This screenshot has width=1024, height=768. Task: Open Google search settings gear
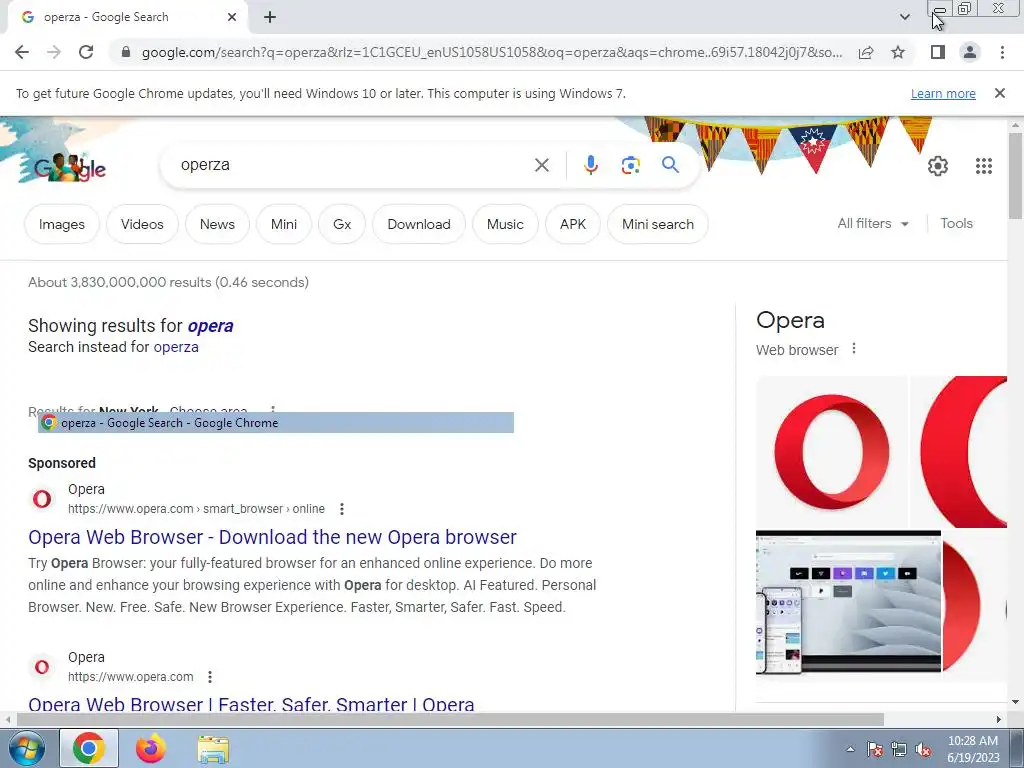click(x=938, y=166)
